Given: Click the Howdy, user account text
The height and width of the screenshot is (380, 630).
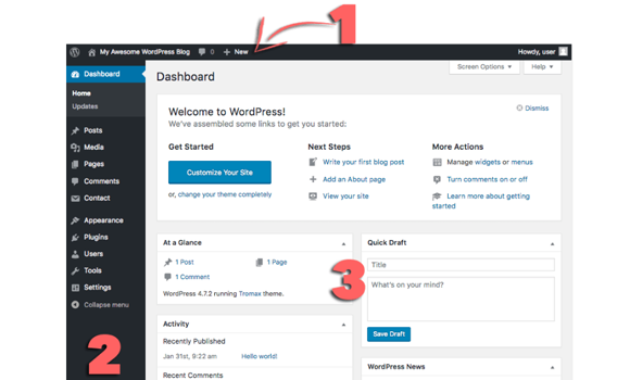Looking at the screenshot, I should (537, 52).
